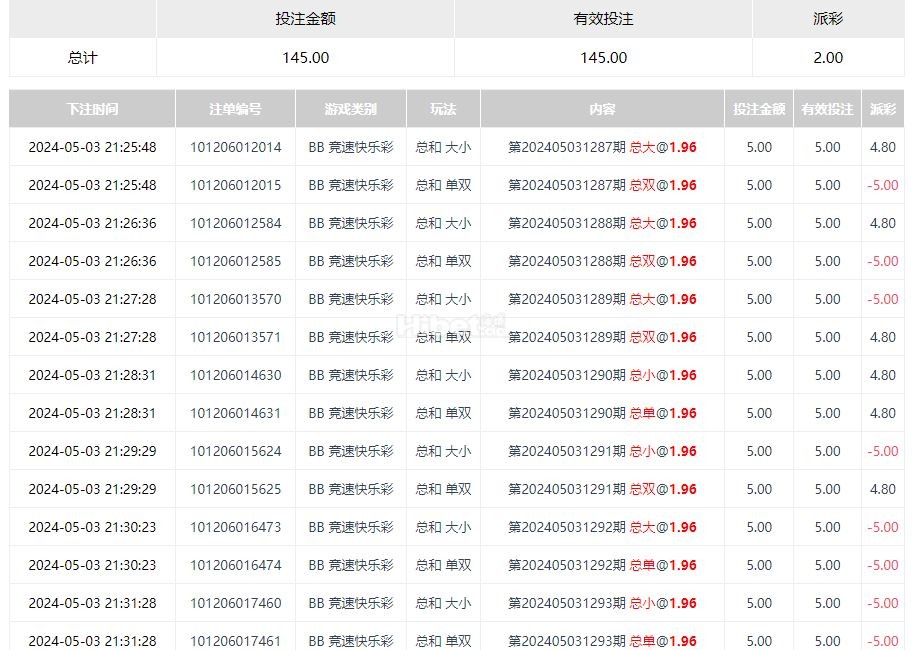
Task: Select order number 101206012584
Action: [x=235, y=223]
